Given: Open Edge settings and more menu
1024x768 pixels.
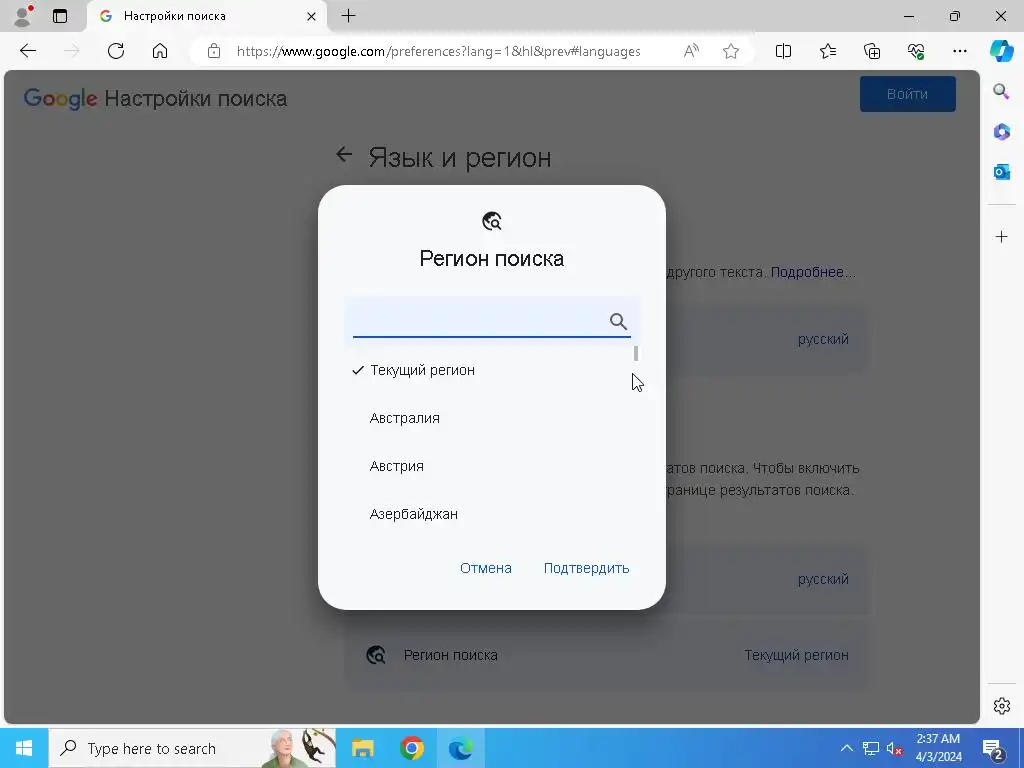Looking at the screenshot, I should [959, 51].
